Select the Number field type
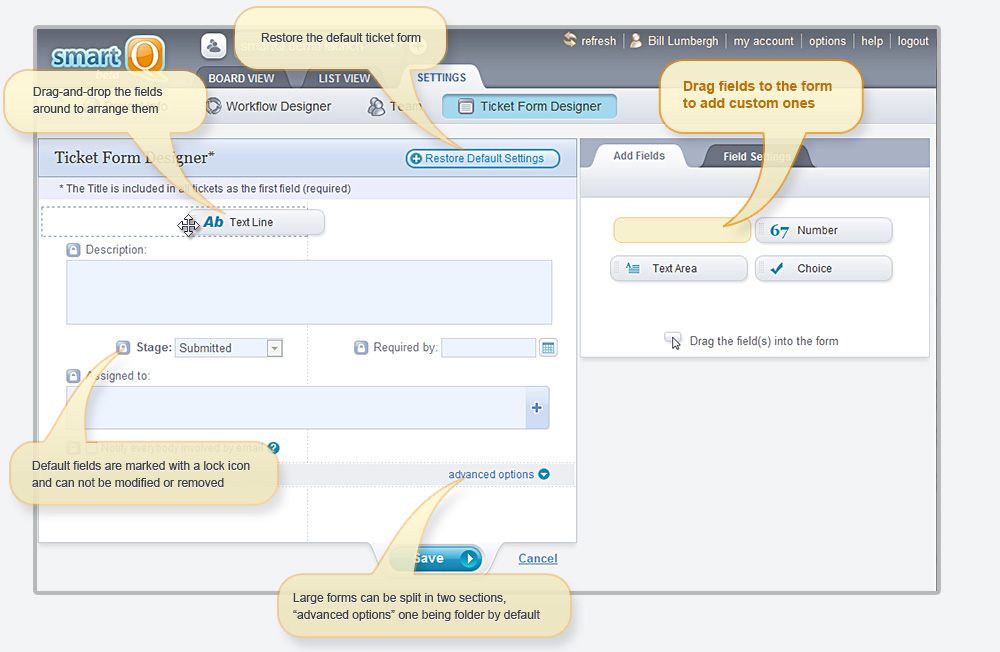 point(823,230)
